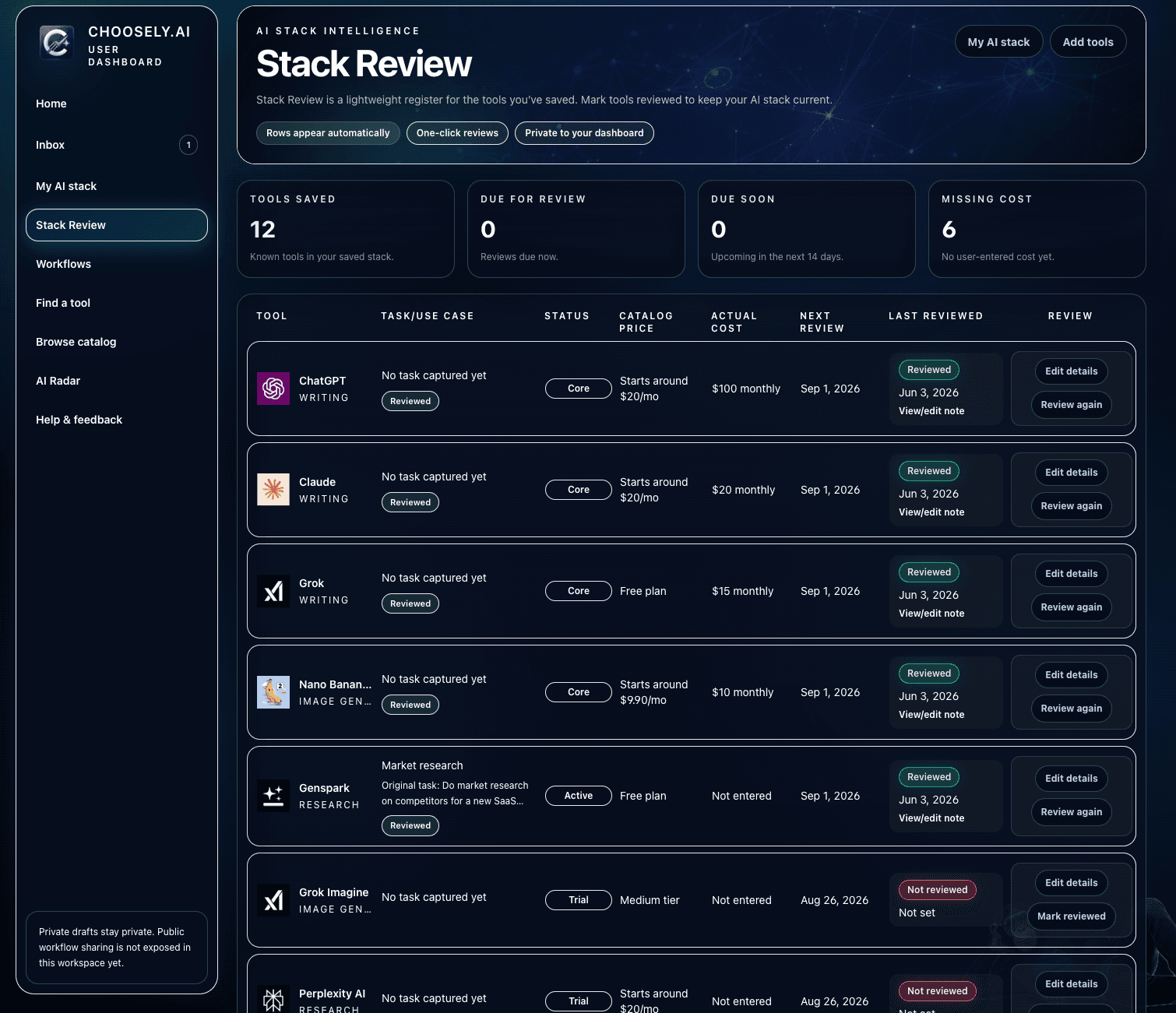Click the Core status pill for Claude
This screenshot has height=1013, width=1176.
click(x=578, y=490)
